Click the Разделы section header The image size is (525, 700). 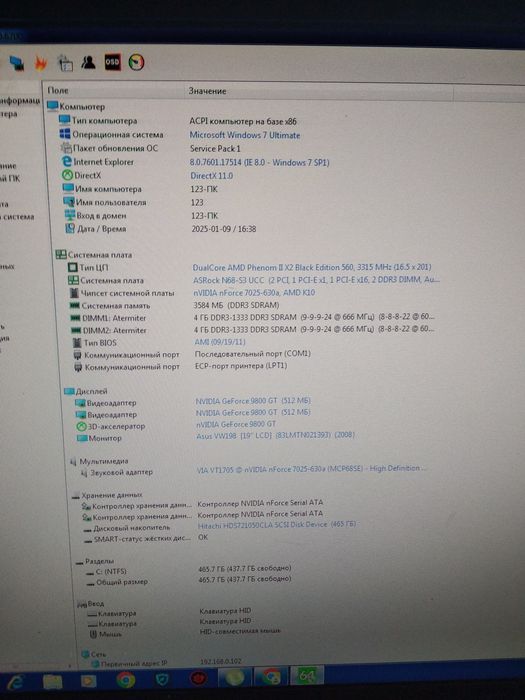point(100,561)
